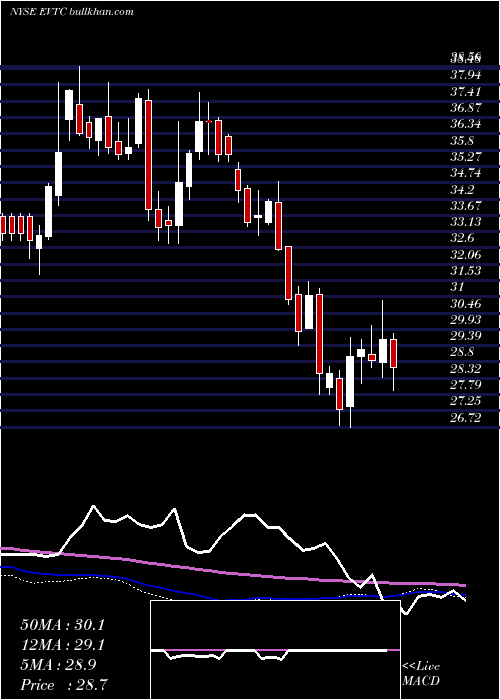The image size is (500, 700).
Task: Click the 33.13 price axis label
Action: point(466,222)
